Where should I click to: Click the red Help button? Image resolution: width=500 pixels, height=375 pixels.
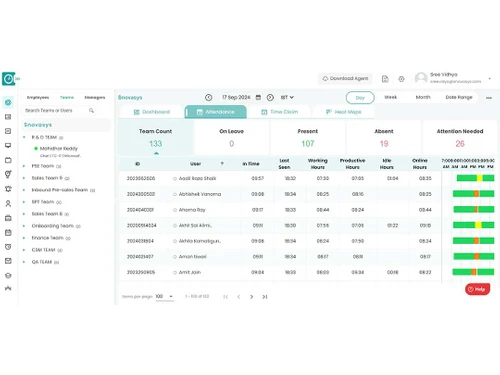click(477, 289)
